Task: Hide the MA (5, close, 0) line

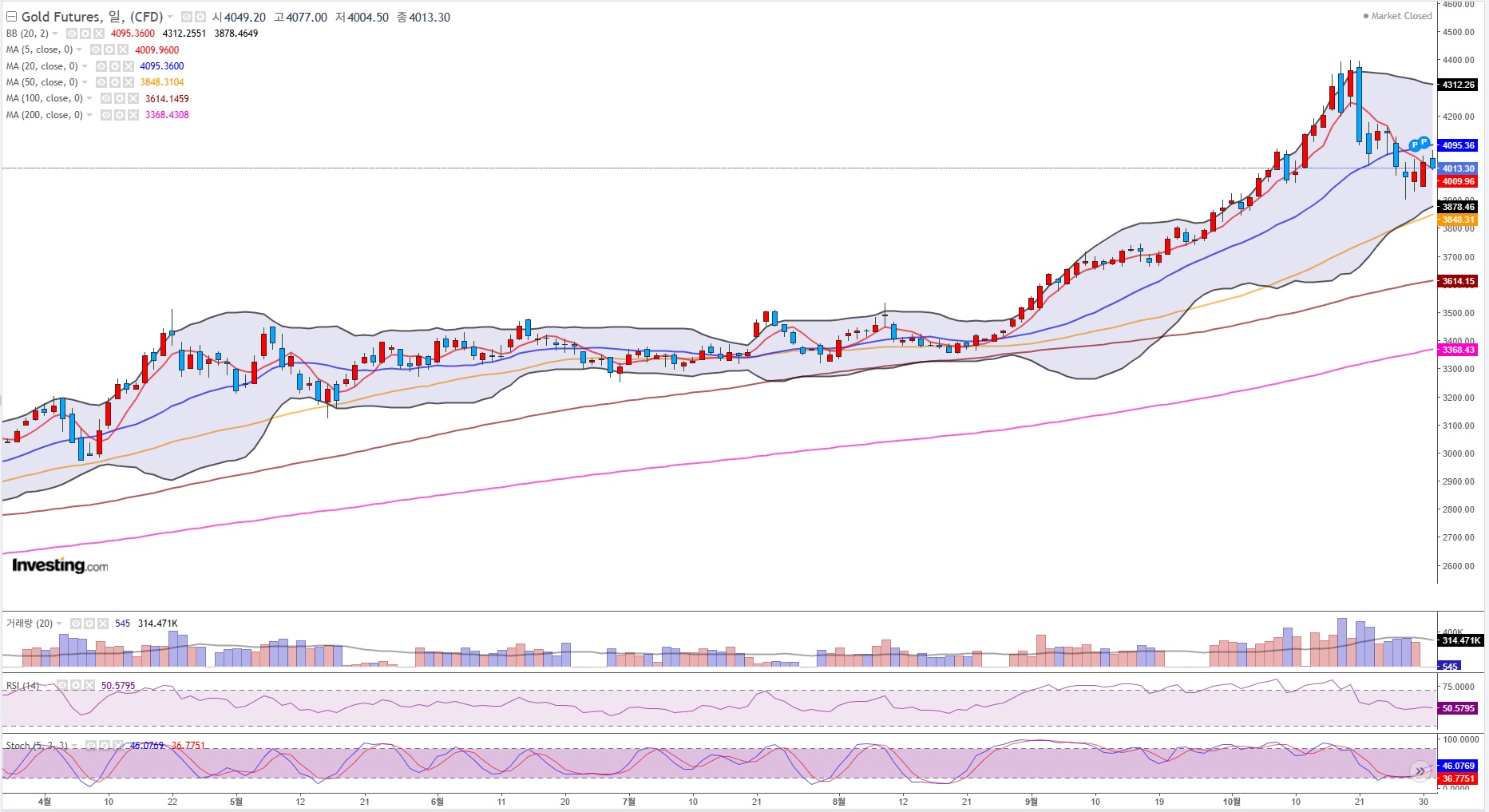Action: click(96, 50)
